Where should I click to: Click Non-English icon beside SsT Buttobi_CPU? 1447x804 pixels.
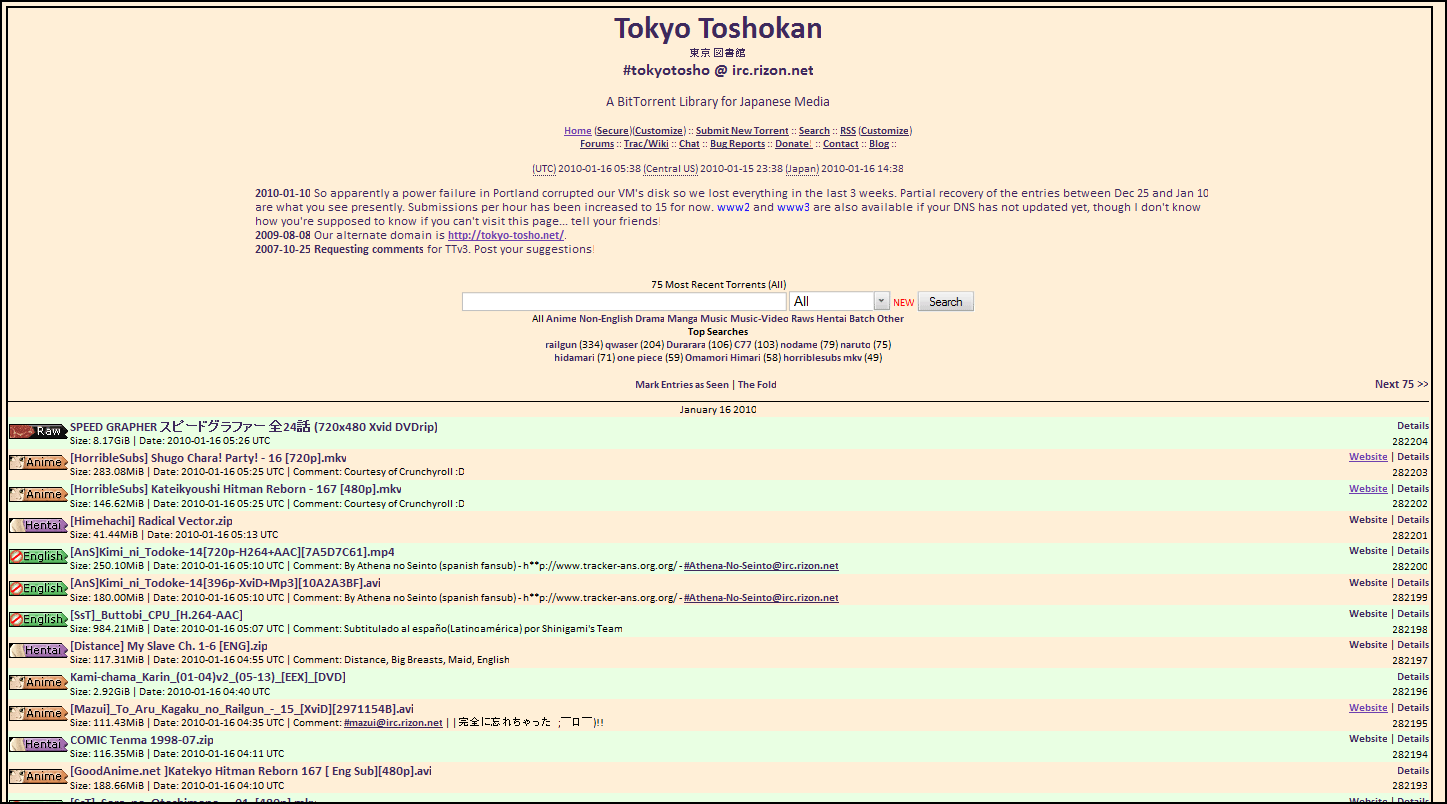click(38, 619)
